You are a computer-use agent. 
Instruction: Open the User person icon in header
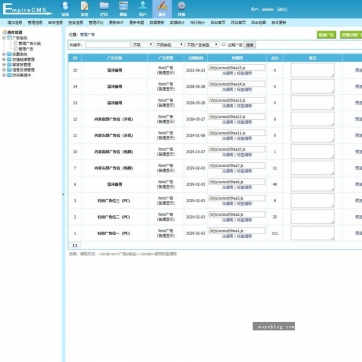click(143, 9)
